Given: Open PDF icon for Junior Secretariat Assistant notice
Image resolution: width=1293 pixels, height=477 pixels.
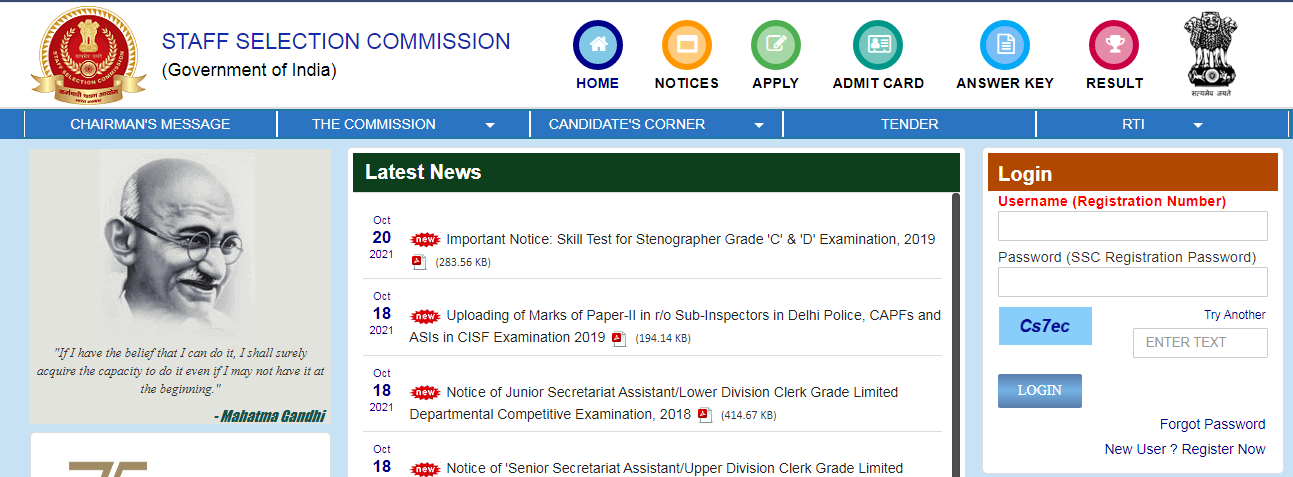Looking at the screenshot, I should click(704, 414).
